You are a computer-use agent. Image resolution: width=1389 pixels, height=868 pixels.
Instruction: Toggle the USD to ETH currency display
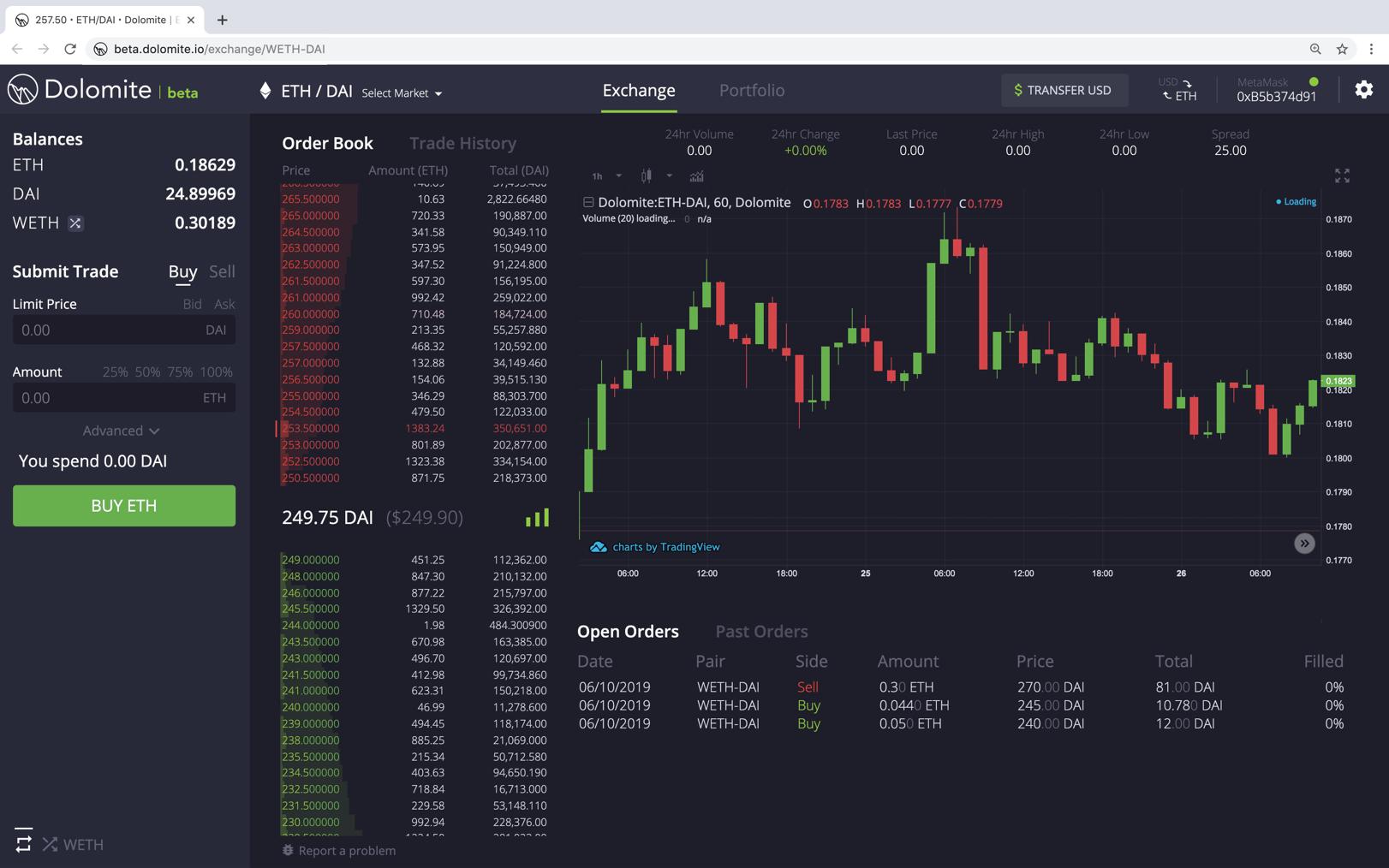click(x=1178, y=89)
